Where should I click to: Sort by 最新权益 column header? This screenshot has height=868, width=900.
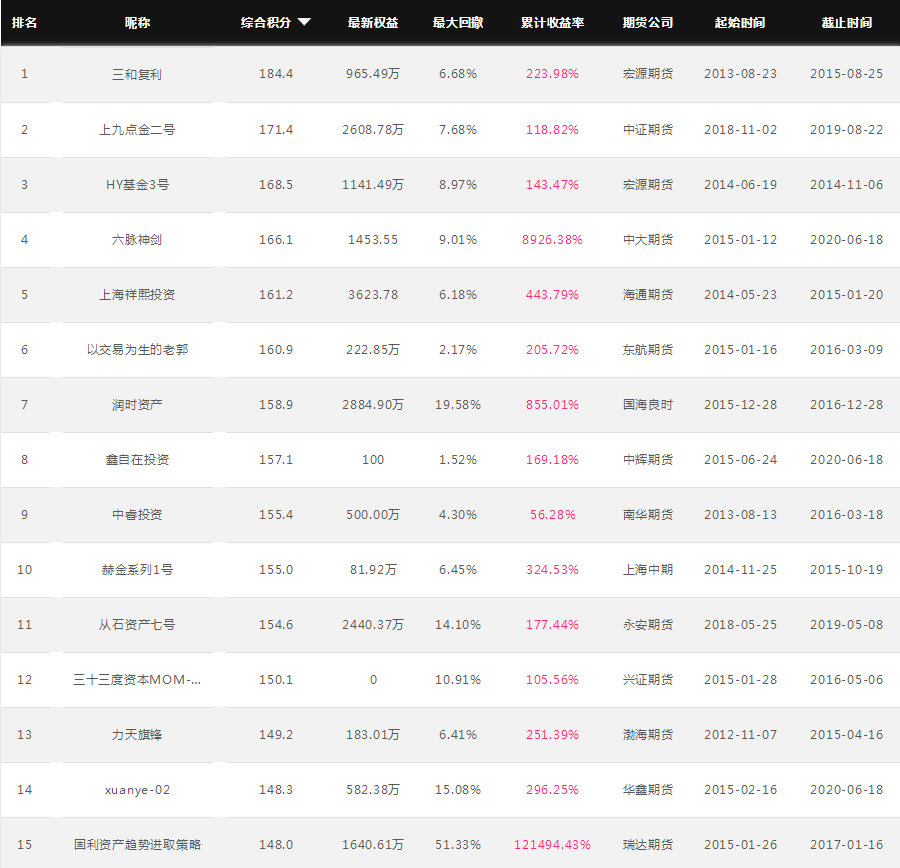tap(373, 22)
